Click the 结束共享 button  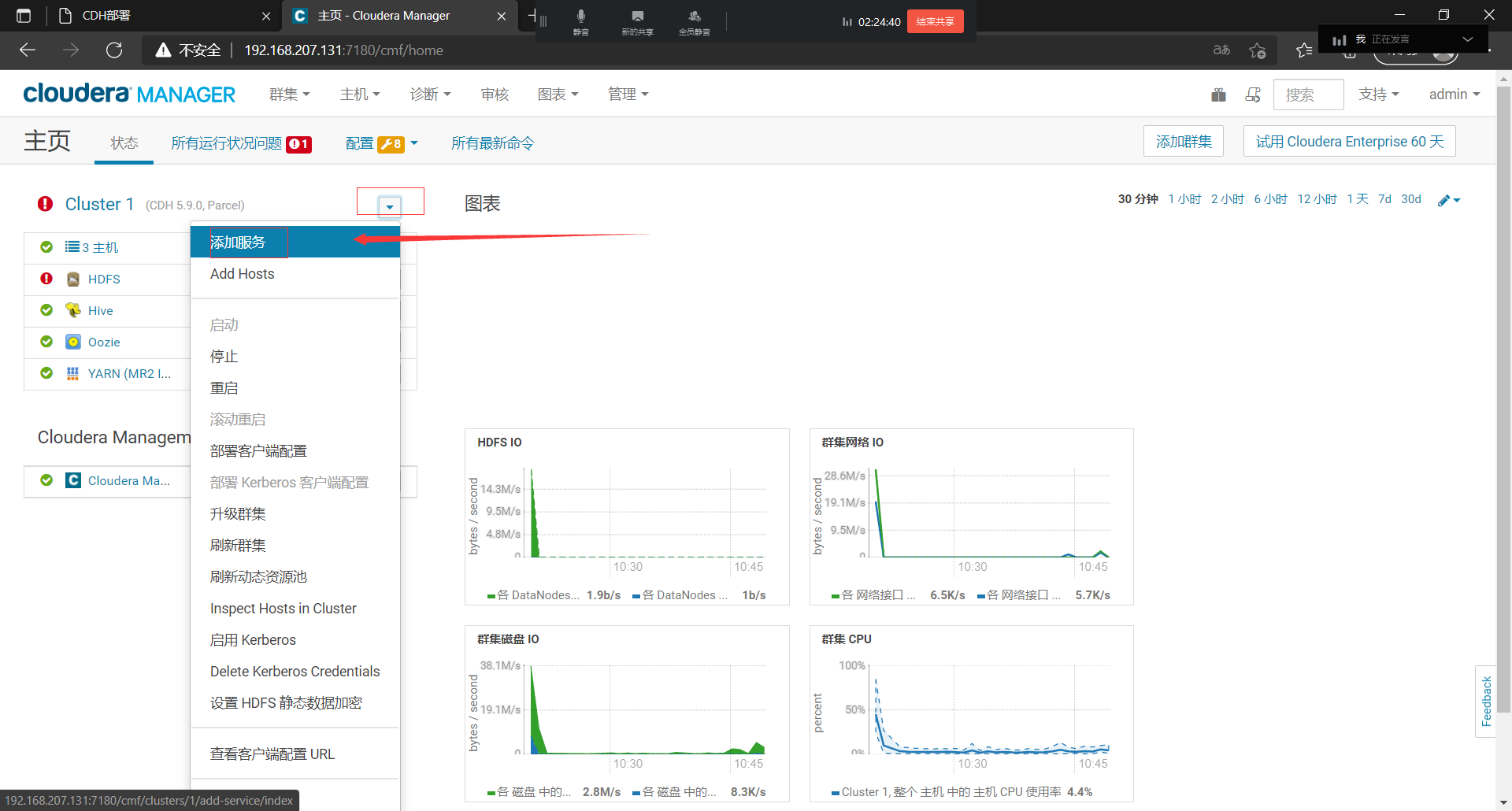(x=935, y=21)
